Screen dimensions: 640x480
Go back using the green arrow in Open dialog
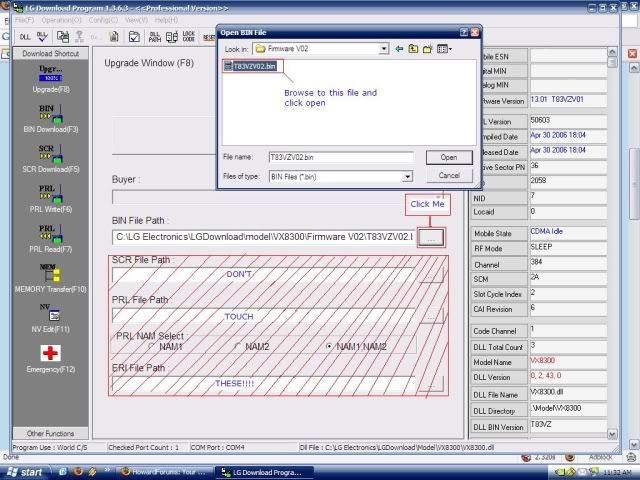(399, 49)
